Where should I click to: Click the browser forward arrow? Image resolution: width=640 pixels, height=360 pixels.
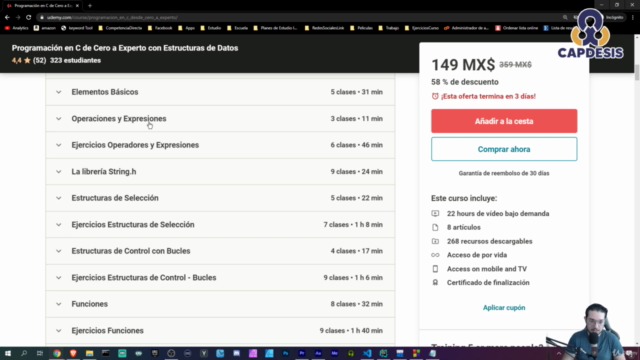[18, 18]
